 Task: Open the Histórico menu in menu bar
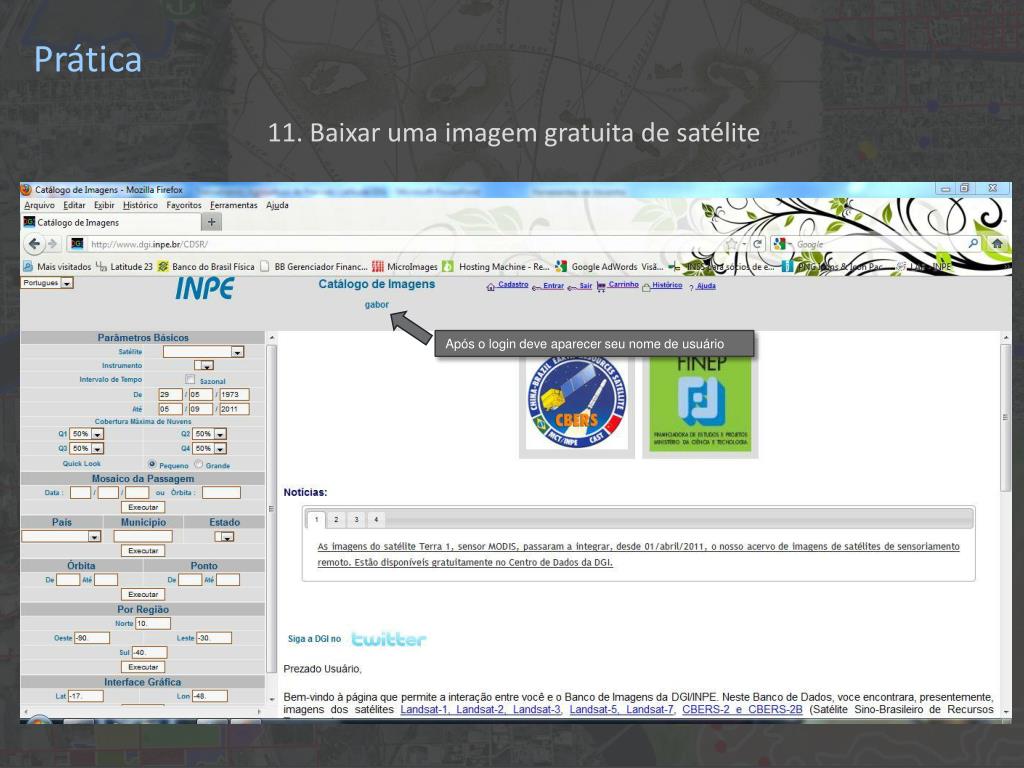(x=140, y=205)
